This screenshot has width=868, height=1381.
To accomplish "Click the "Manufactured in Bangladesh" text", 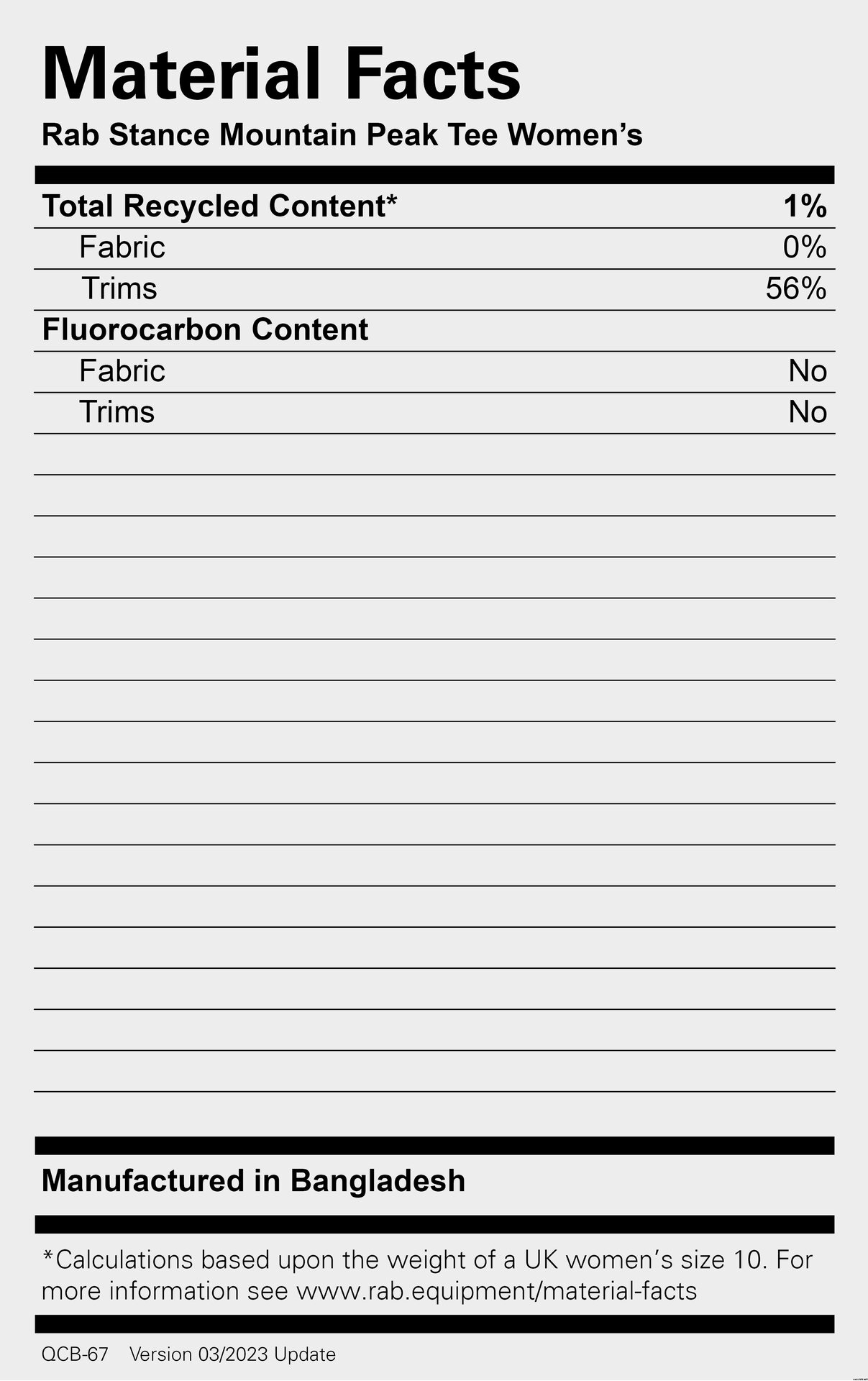I will pos(253,1181).
